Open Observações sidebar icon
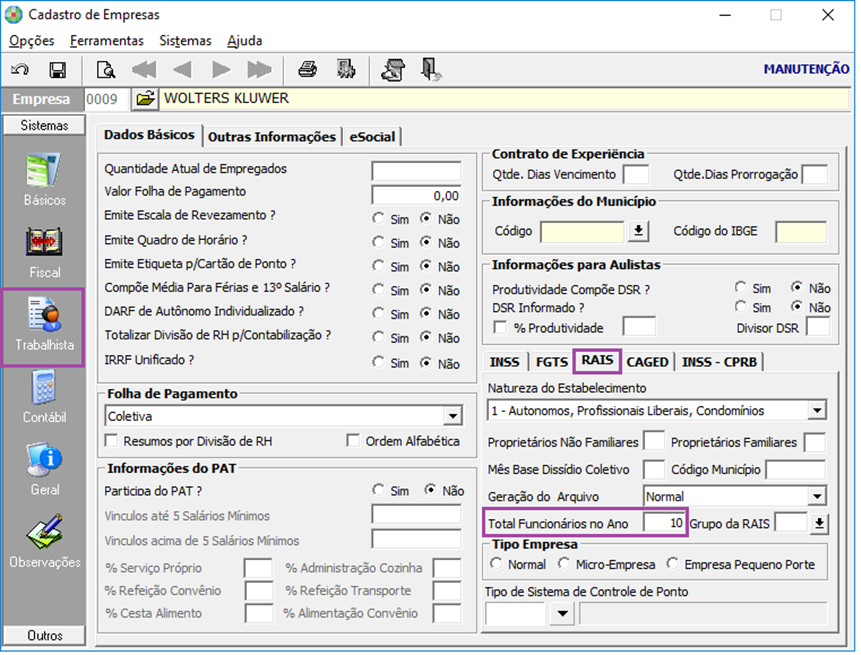The image size is (861, 655). coord(44,531)
